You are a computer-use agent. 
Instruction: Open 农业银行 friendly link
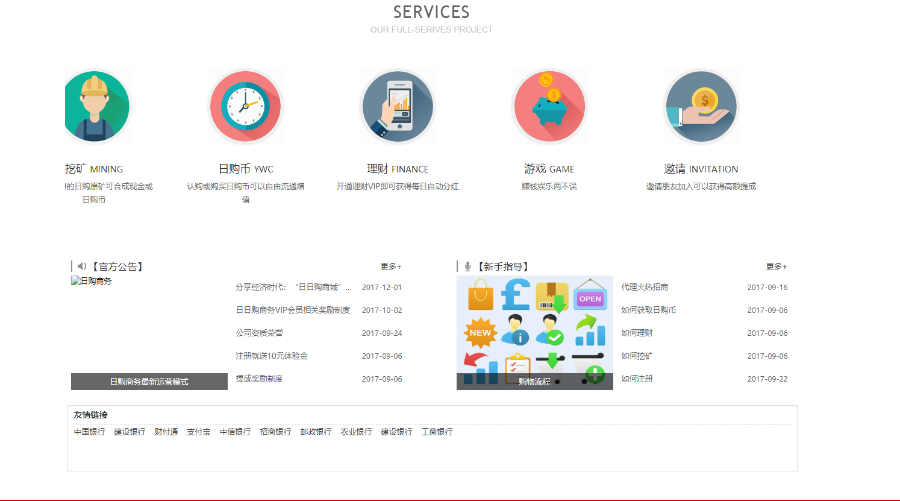356,432
